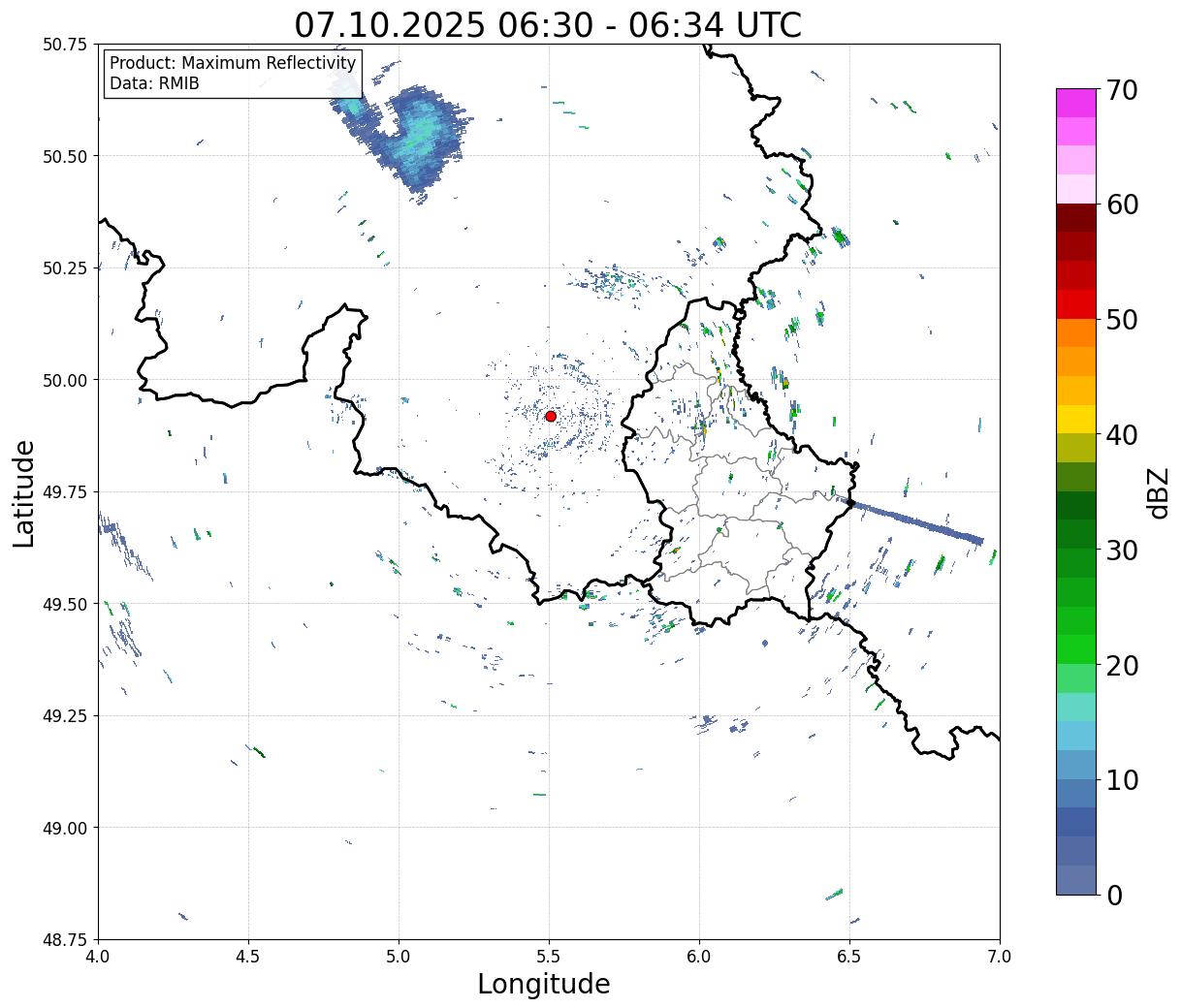Click longitude tick label 6.0
This screenshot has height=1008, width=1182.
[x=699, y=956]
